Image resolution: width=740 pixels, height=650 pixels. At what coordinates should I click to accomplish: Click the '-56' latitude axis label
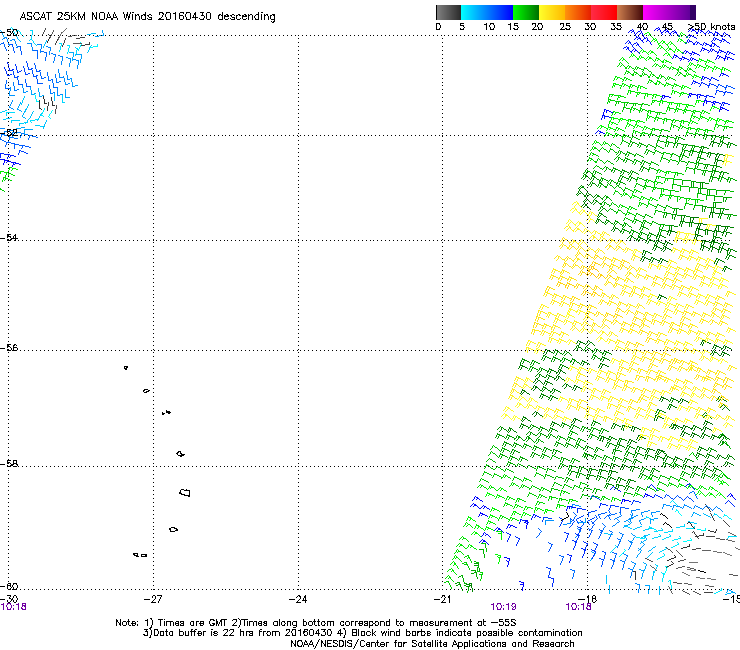coord(9,348)
